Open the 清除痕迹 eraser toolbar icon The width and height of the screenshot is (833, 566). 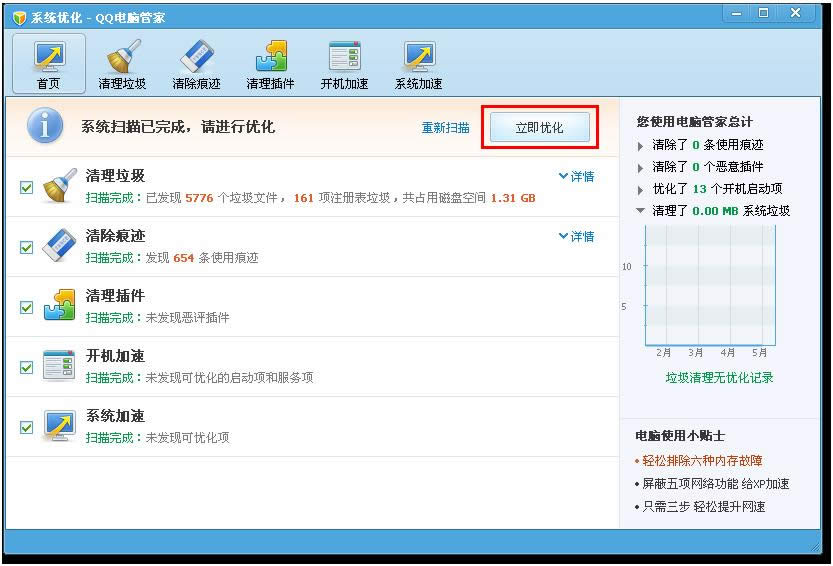click(196, 64)
